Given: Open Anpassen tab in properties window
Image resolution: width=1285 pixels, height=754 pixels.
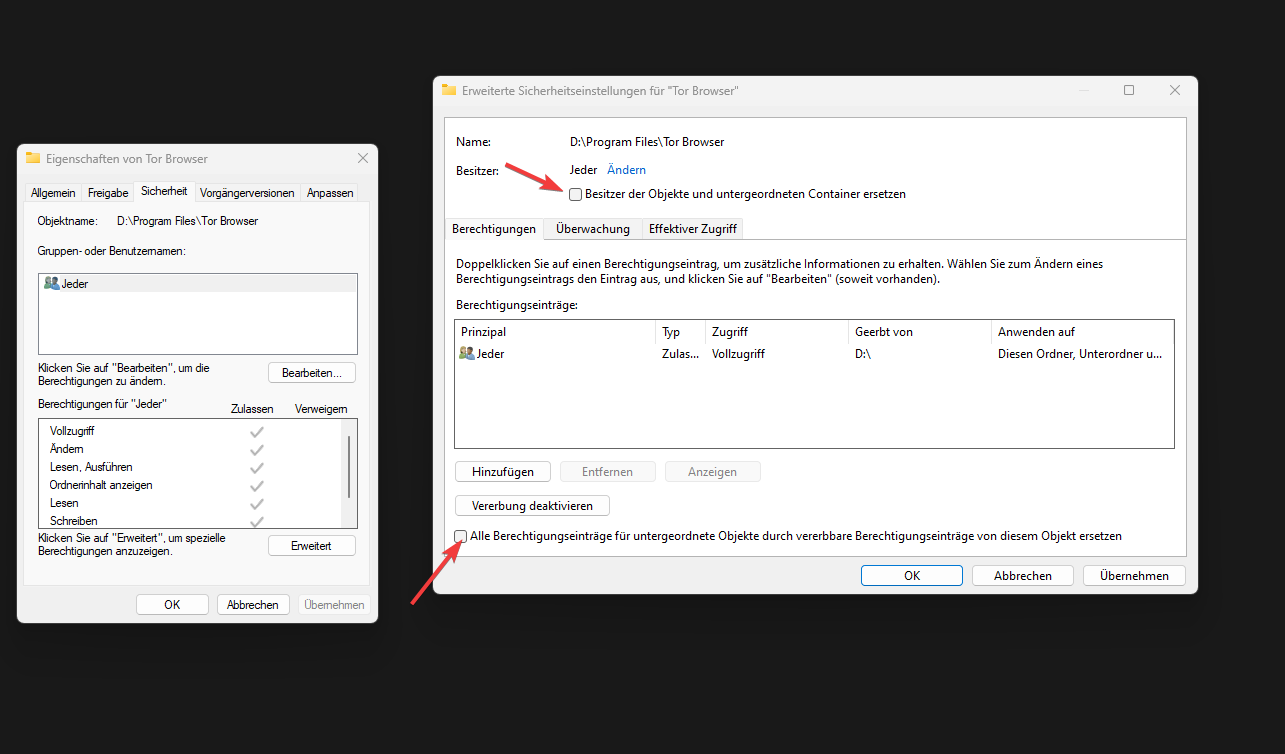Looking at the screenshot, I should pyautogui.click(x=330, y=193).
